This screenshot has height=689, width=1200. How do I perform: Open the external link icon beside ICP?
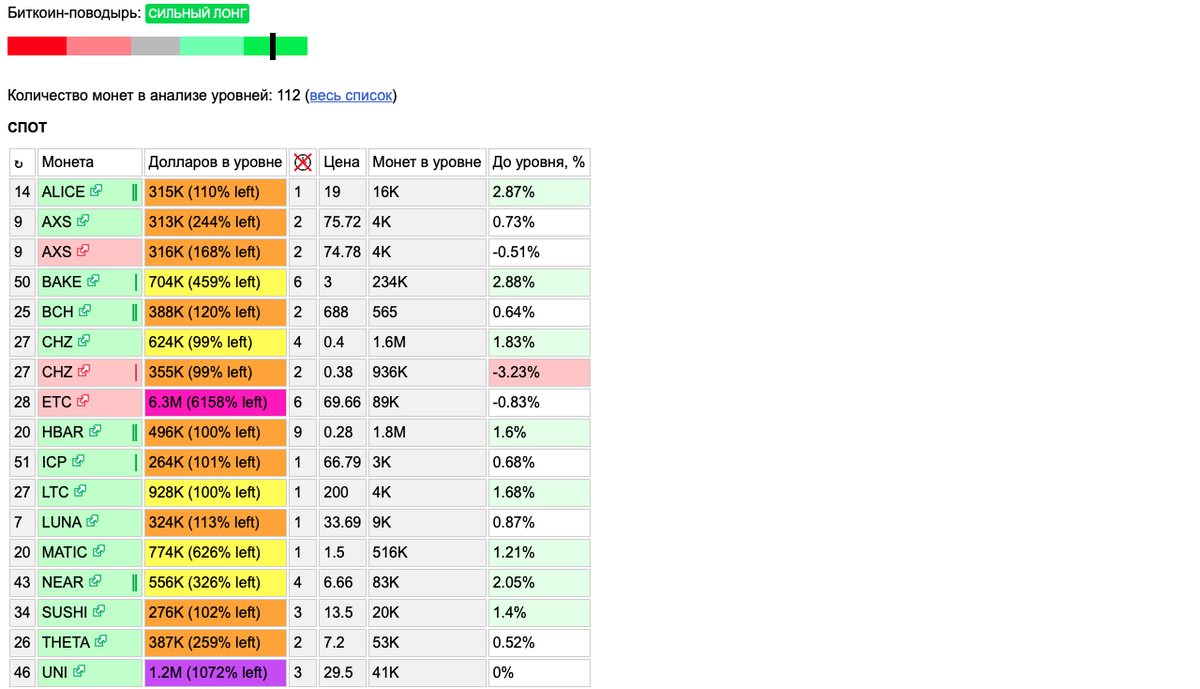tap(78, 461)
